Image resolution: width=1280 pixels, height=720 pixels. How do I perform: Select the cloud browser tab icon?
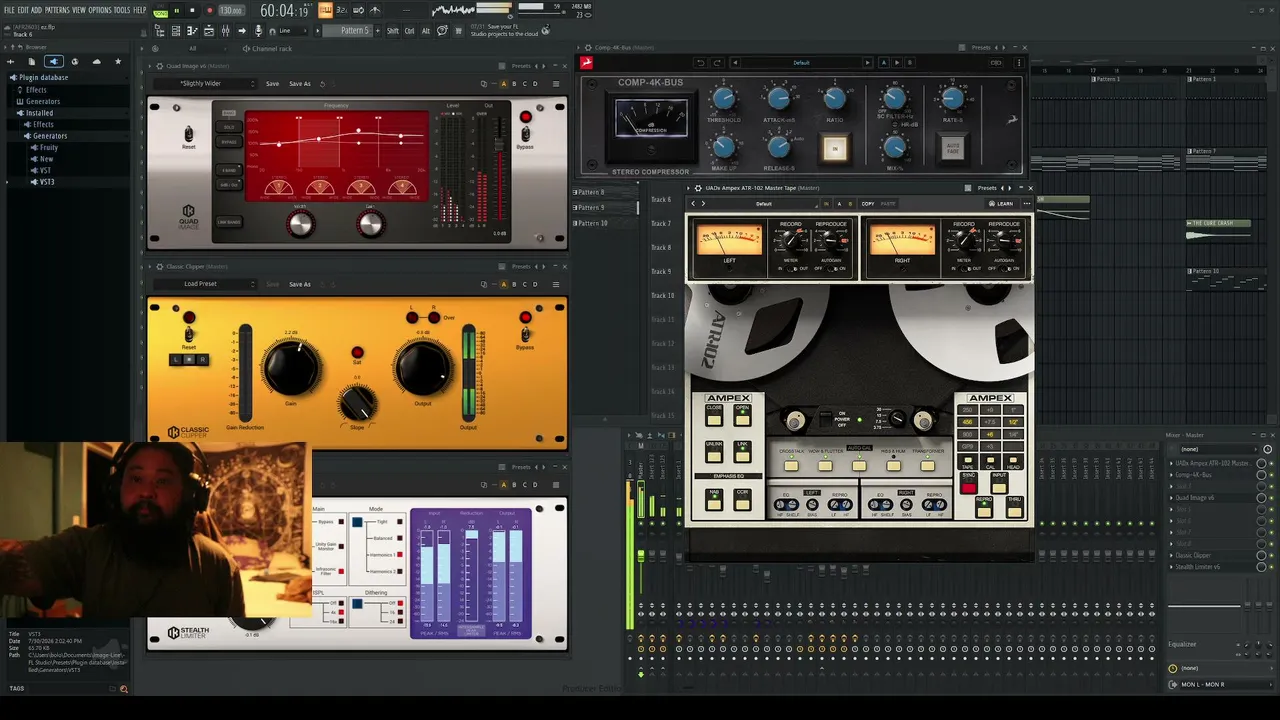click(x=96, y=62)
